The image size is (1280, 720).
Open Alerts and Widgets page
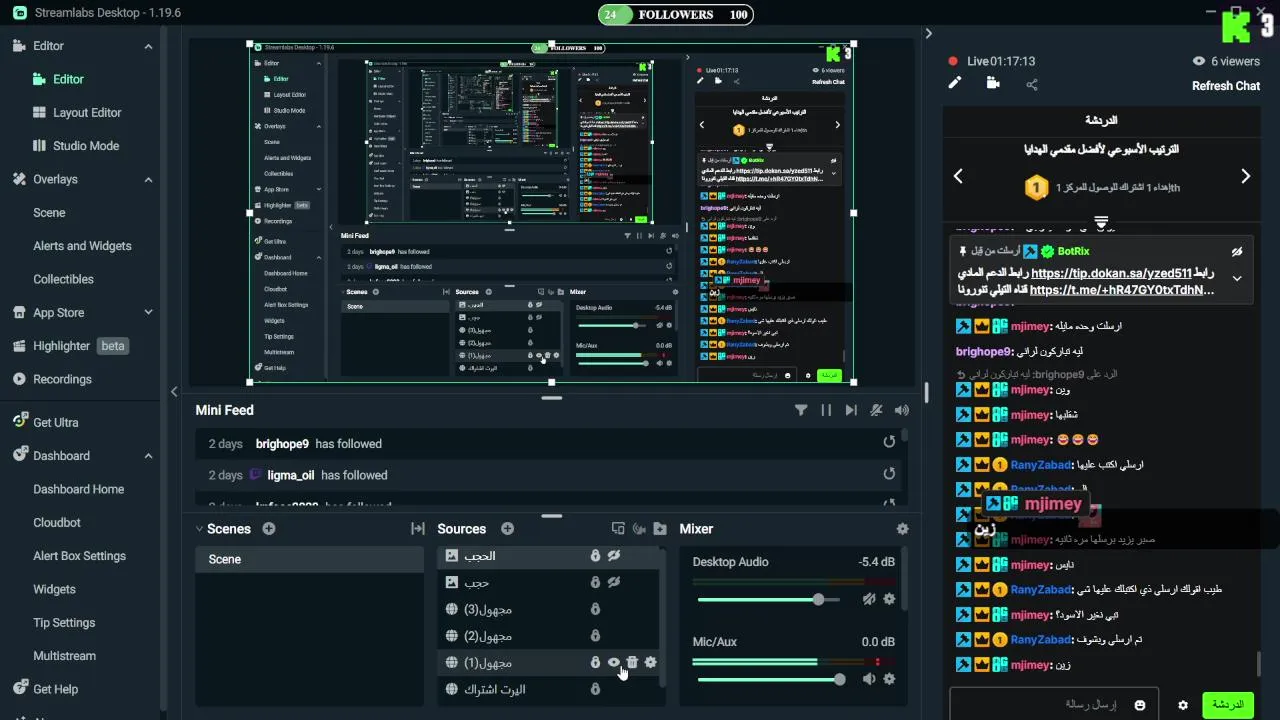coord(82,246)
